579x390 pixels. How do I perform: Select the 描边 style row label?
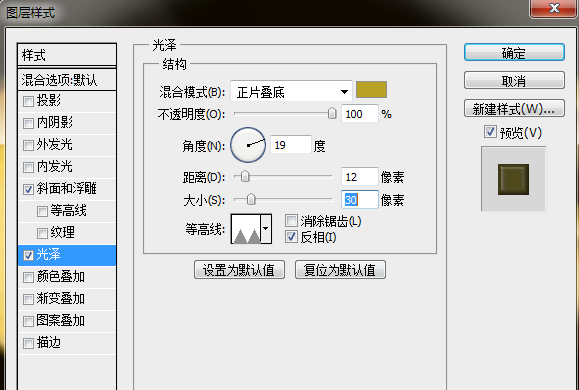coord(48,342)
